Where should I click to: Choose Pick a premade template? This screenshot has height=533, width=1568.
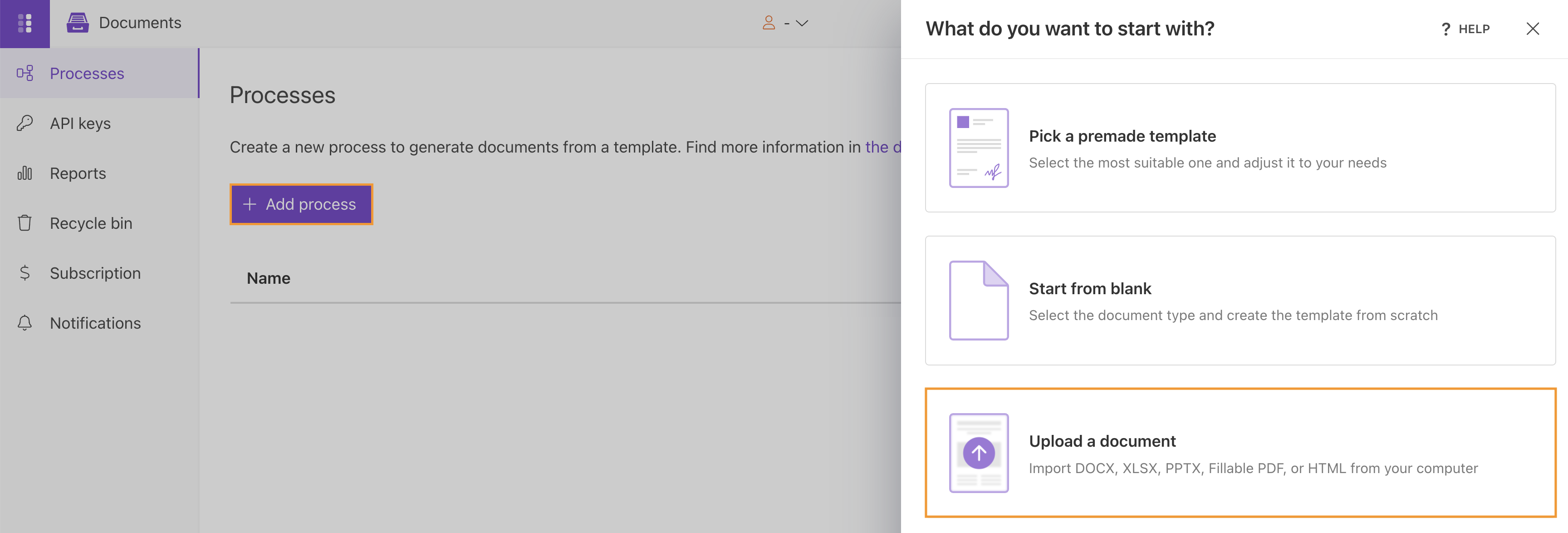point(1240,148)
